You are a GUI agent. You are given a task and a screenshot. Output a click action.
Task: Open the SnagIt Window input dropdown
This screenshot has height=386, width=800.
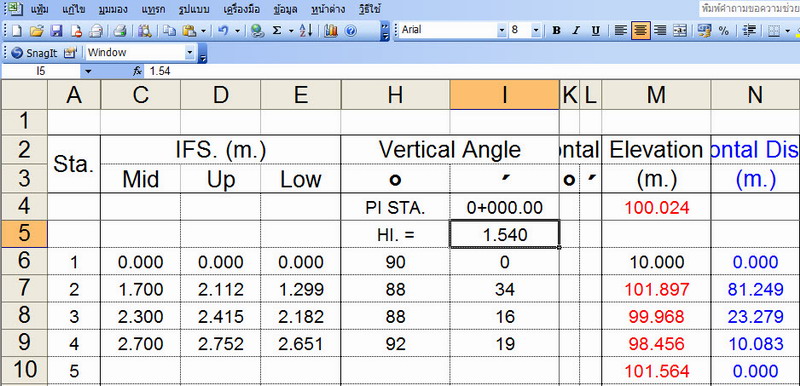190,53
